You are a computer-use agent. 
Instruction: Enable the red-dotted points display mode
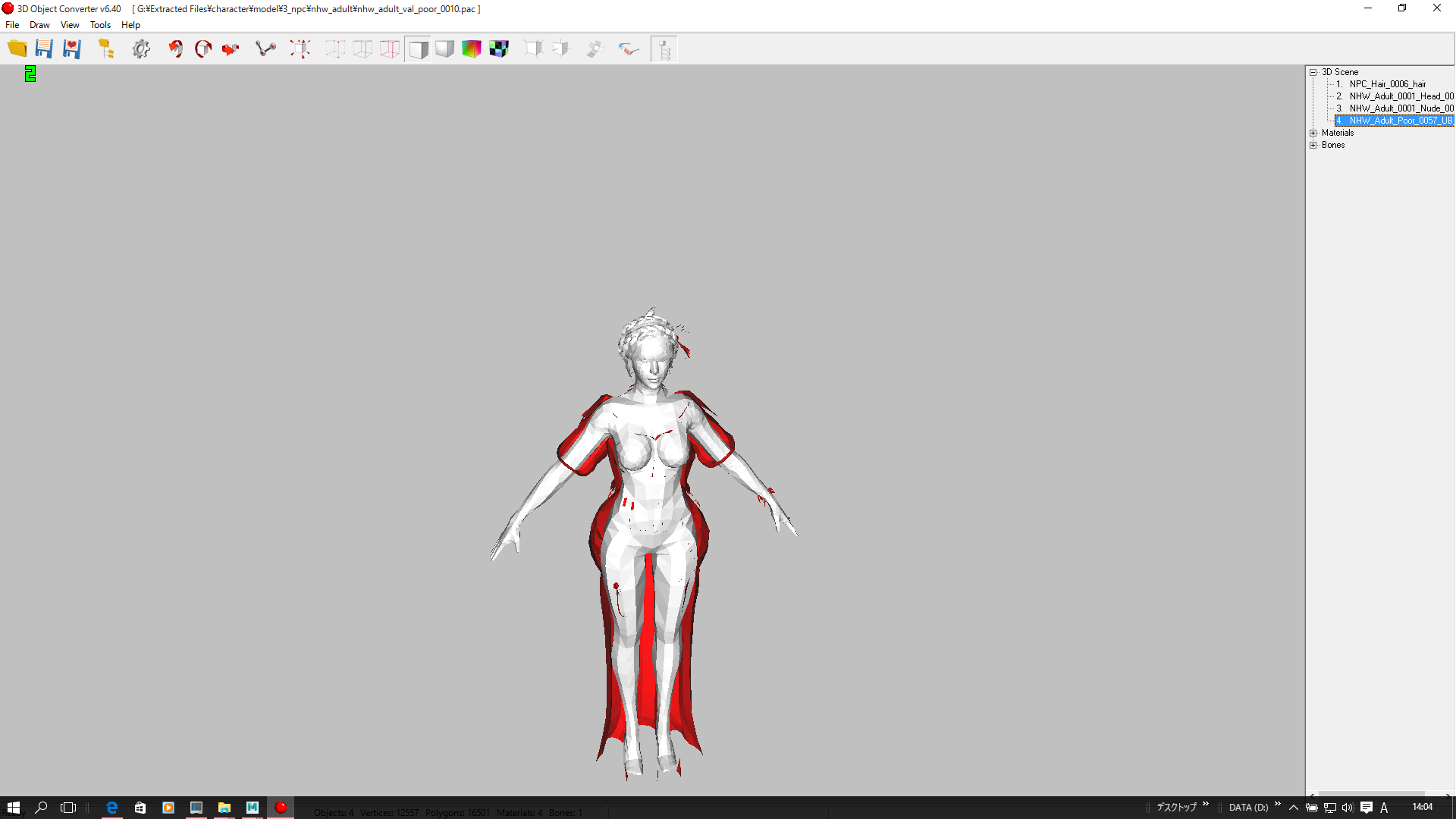click(x=335, y=49)
